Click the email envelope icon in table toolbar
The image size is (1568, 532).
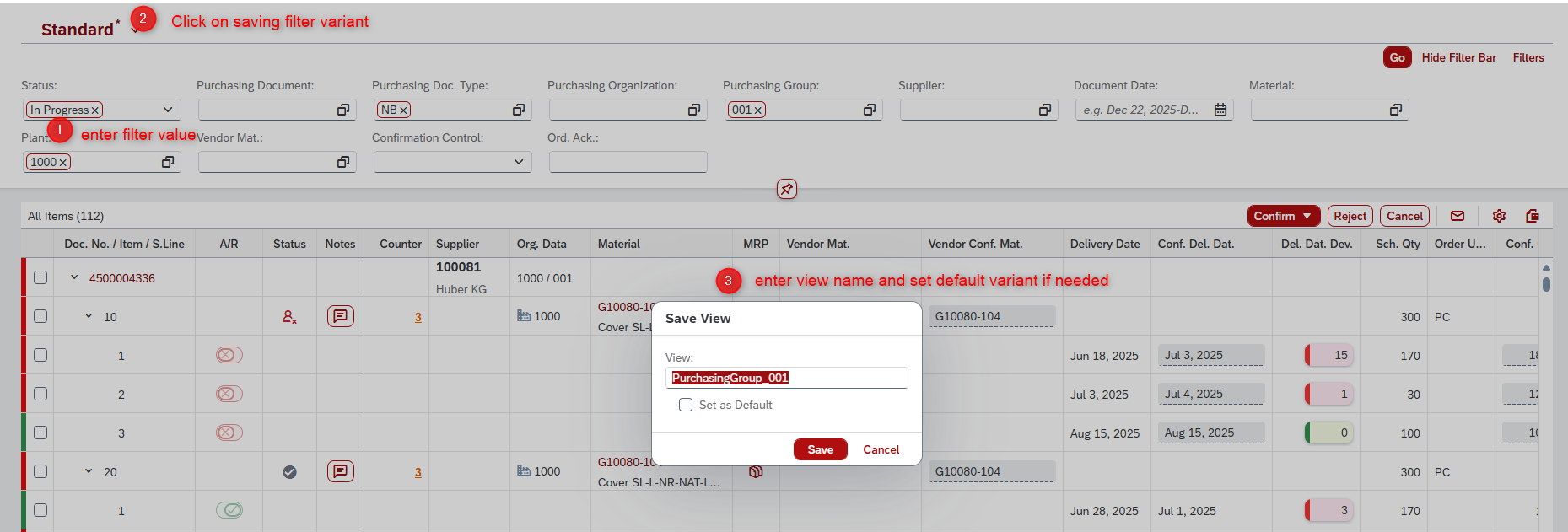click(x=1458, y=216)
